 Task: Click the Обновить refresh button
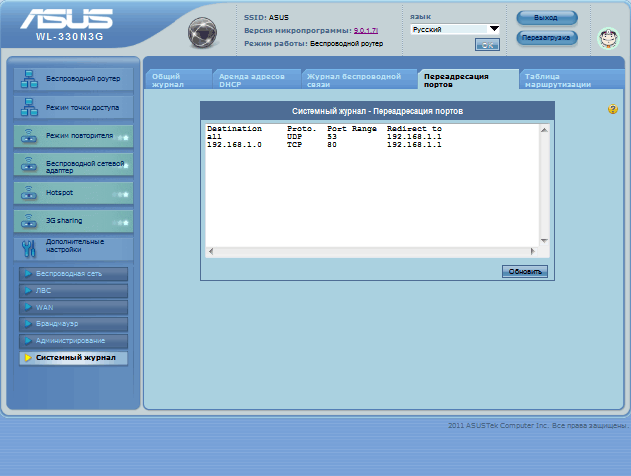pyautogui.click(x=525, y=271)
